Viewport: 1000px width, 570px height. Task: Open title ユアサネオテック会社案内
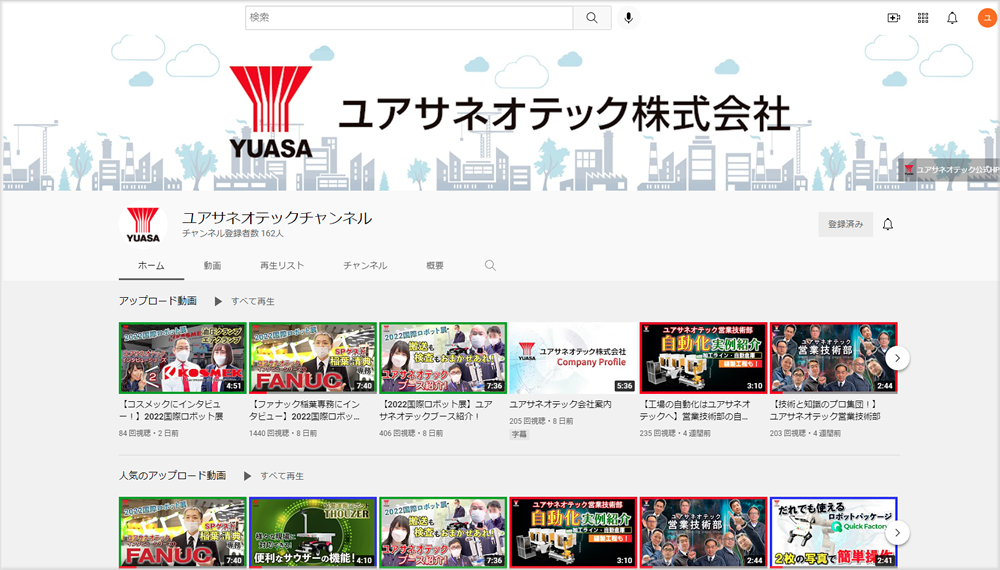(x=561, y=404)
